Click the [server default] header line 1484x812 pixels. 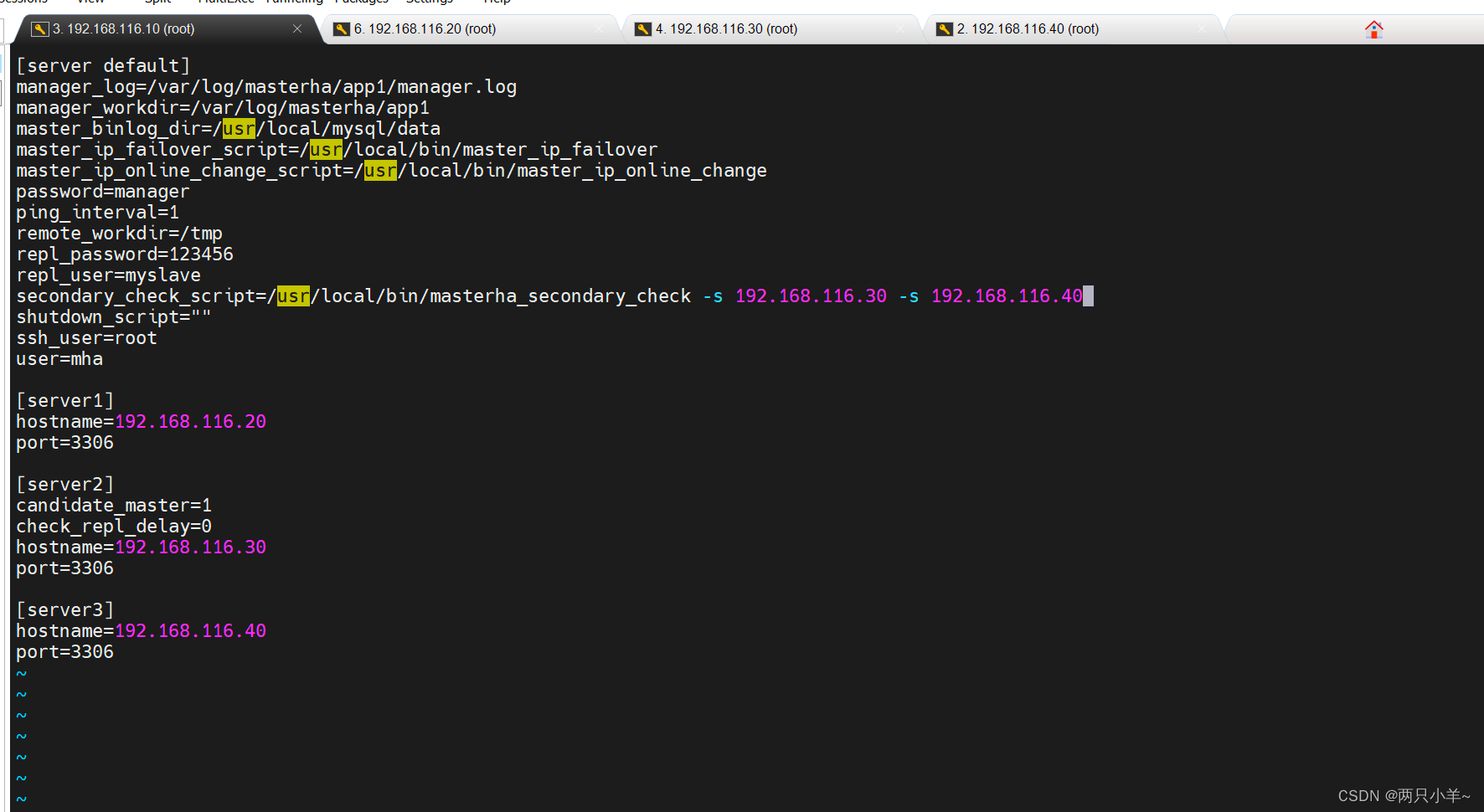[x=103, y=65]
